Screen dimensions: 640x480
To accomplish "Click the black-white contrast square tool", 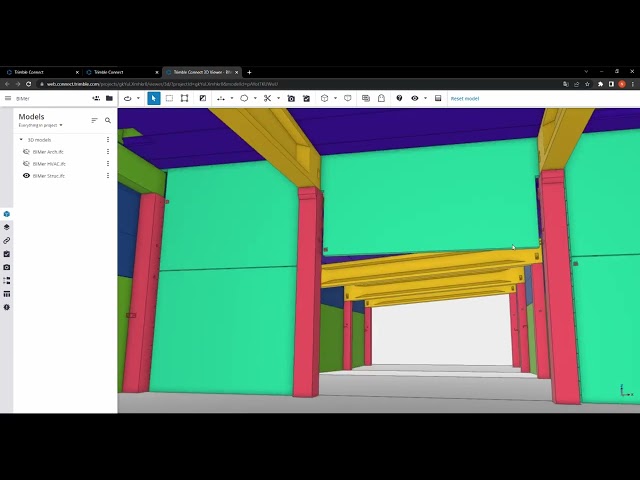I will pos(203,98).
